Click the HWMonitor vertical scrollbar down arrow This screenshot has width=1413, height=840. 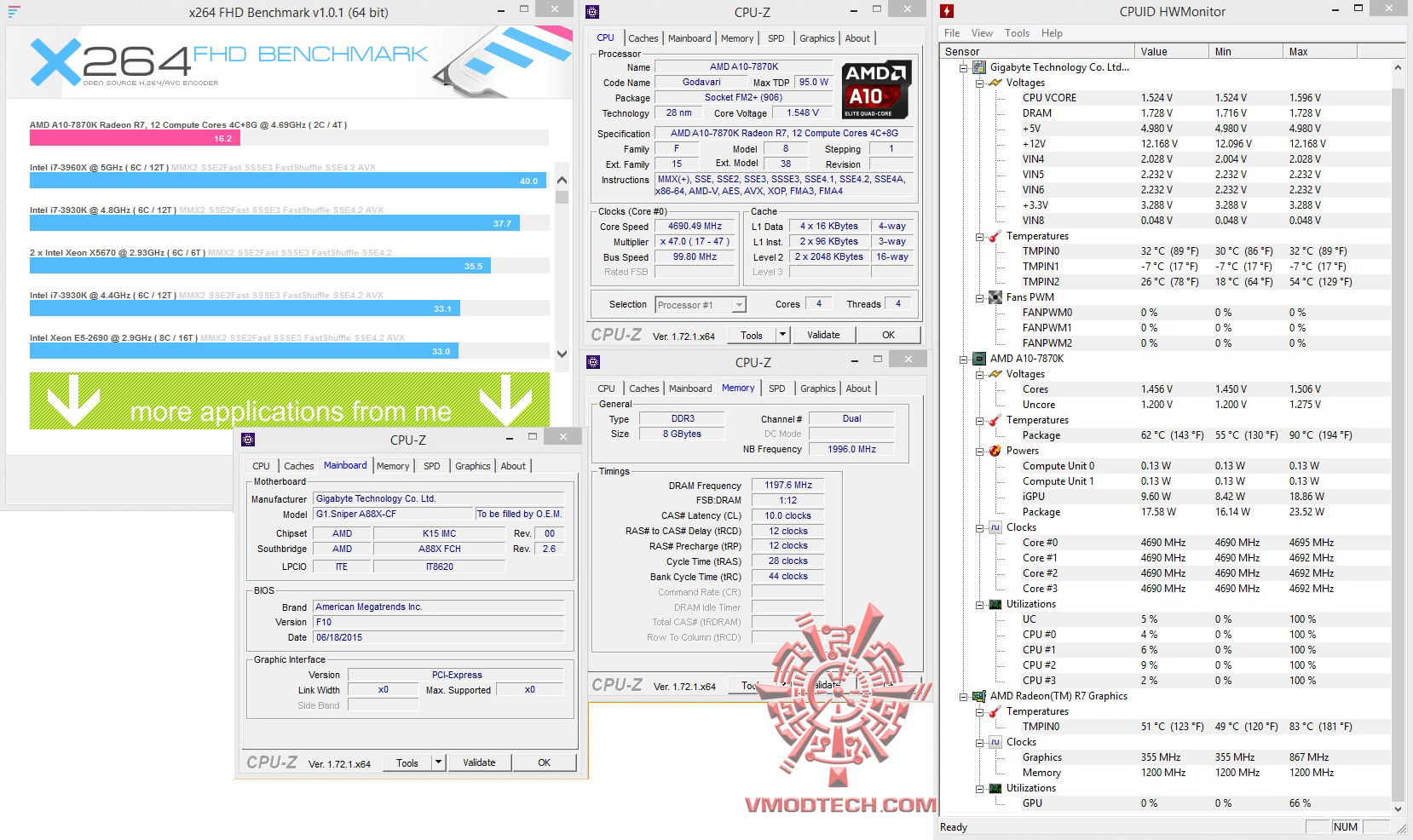pos(1398,808)
